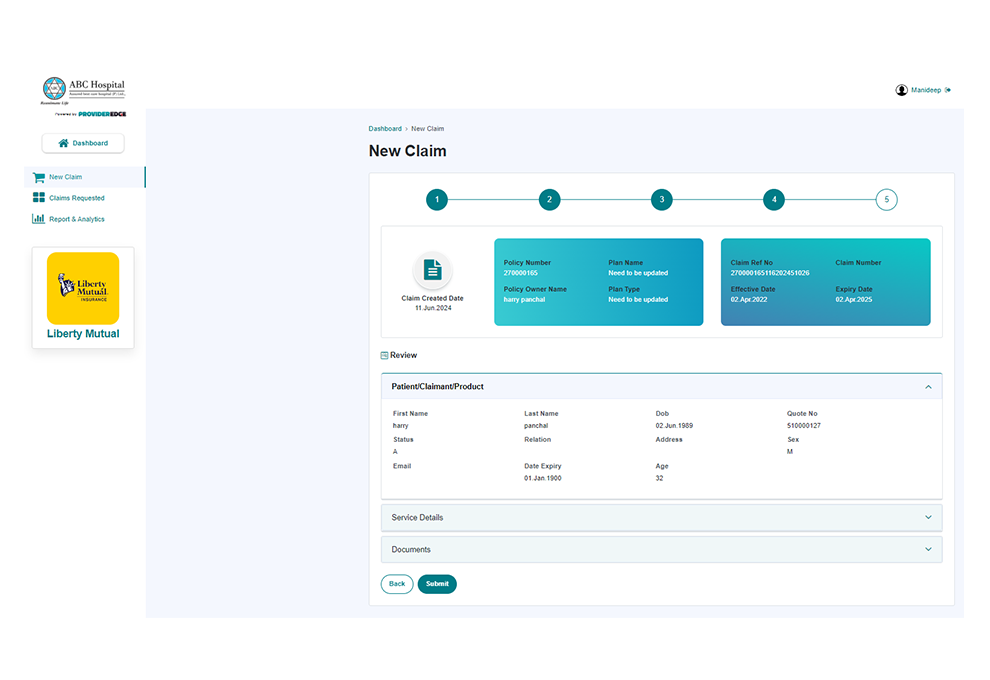
Task: Click the Review section icon
Action: tap(383, 355)
